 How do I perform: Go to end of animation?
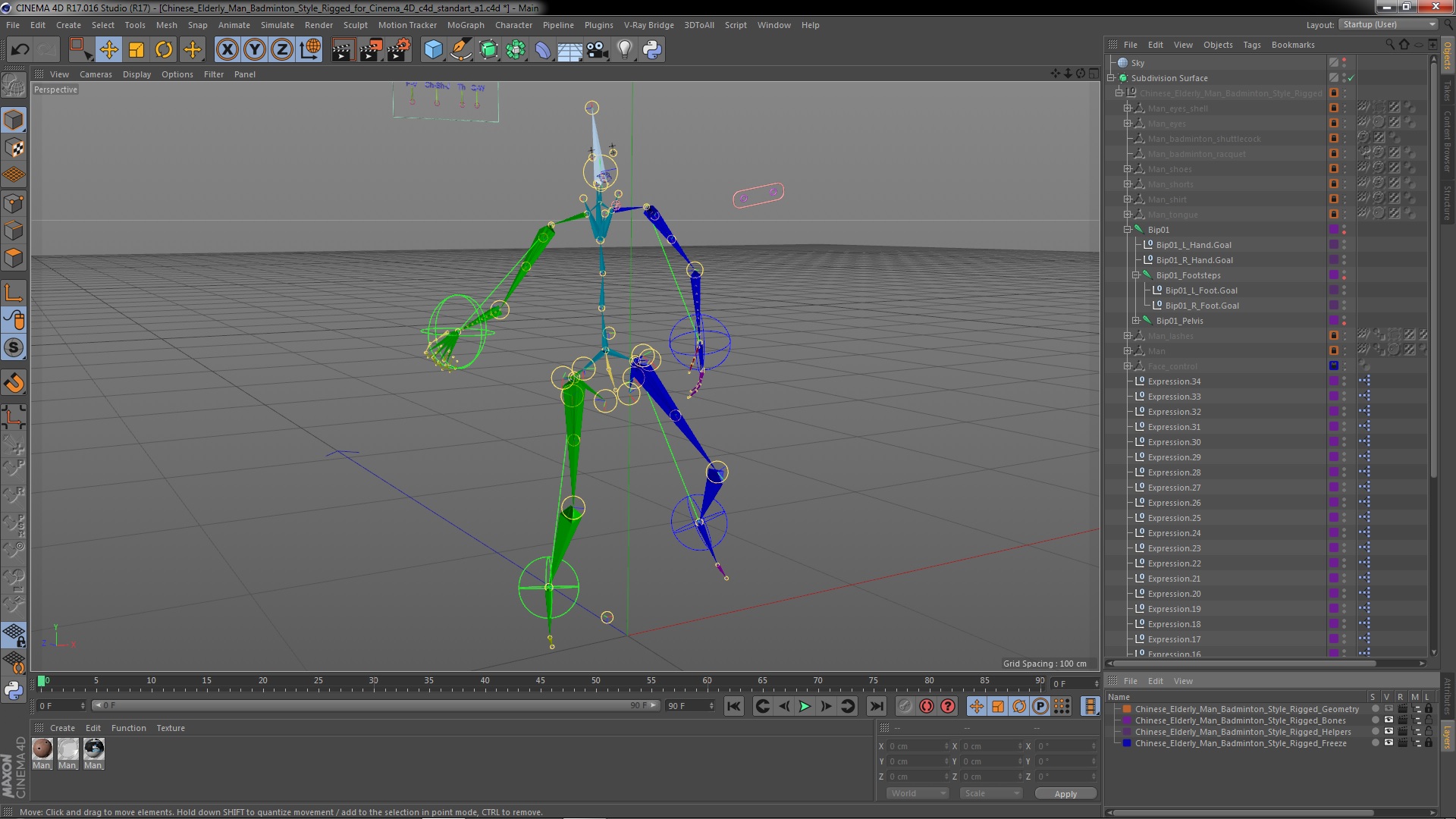click(x=876, y=706)
